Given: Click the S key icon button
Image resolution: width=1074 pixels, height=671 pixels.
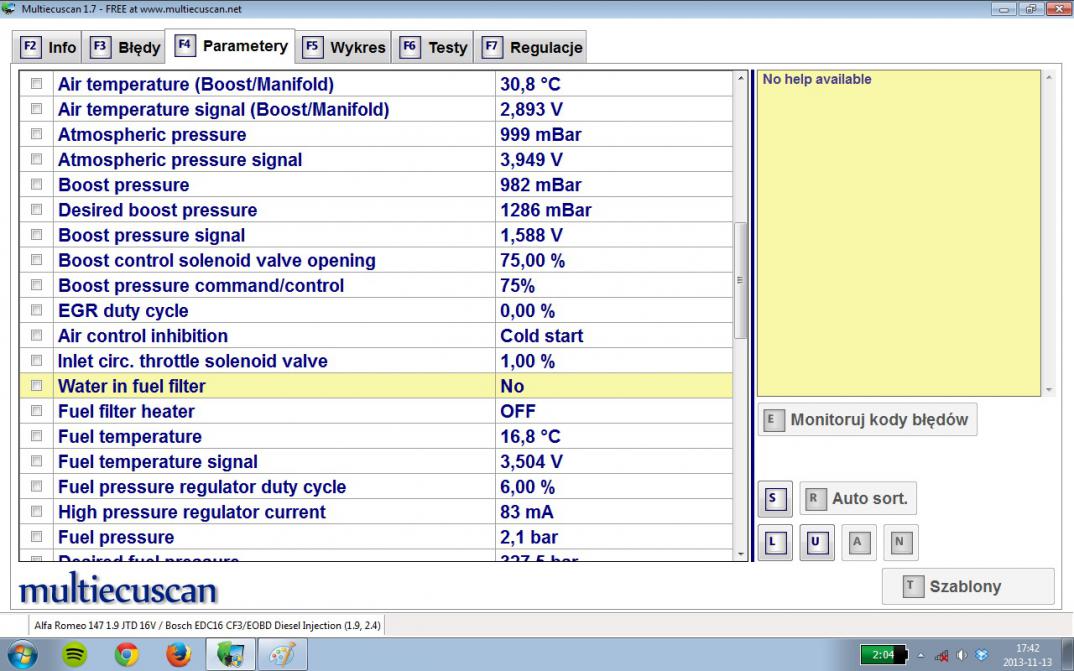Looking at the screenshot, I should click(773, 498).
